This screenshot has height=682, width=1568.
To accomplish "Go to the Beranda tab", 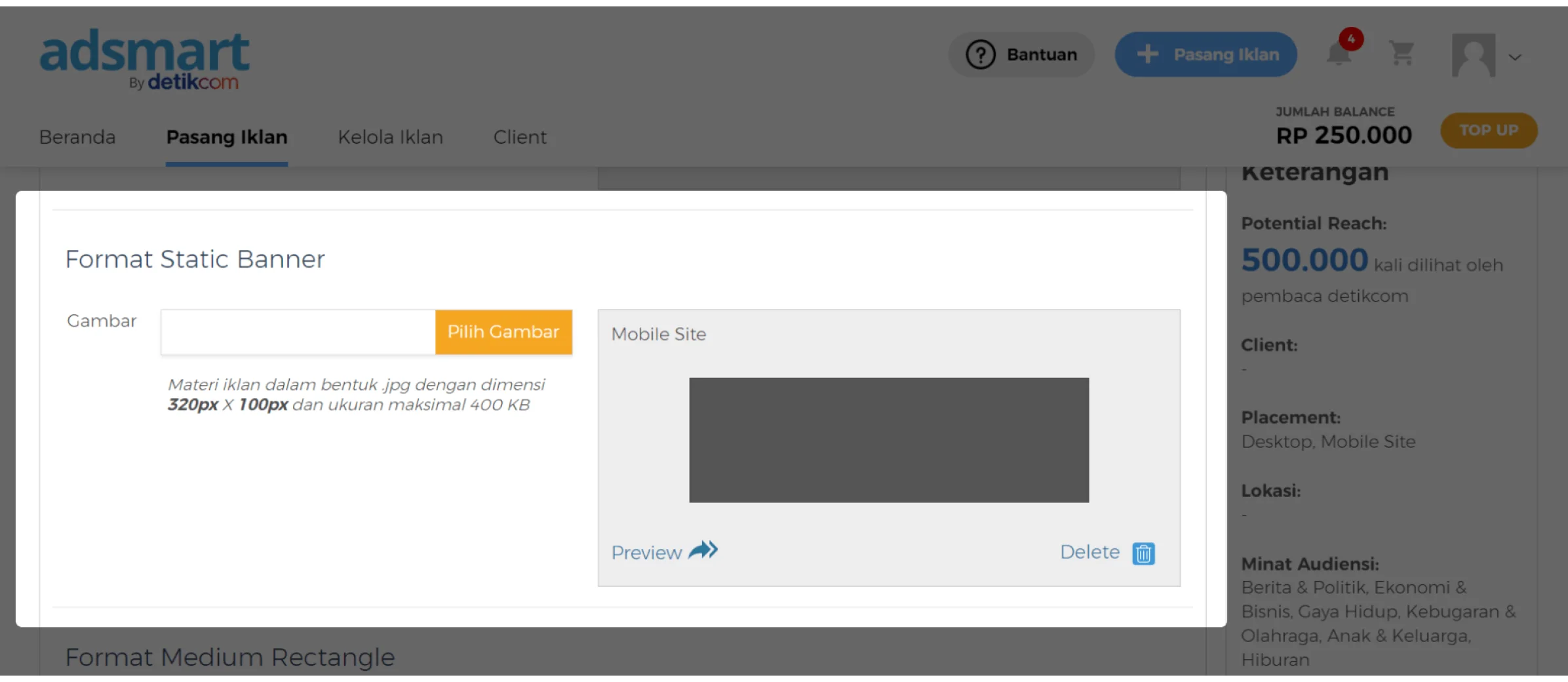I will 77,137.
